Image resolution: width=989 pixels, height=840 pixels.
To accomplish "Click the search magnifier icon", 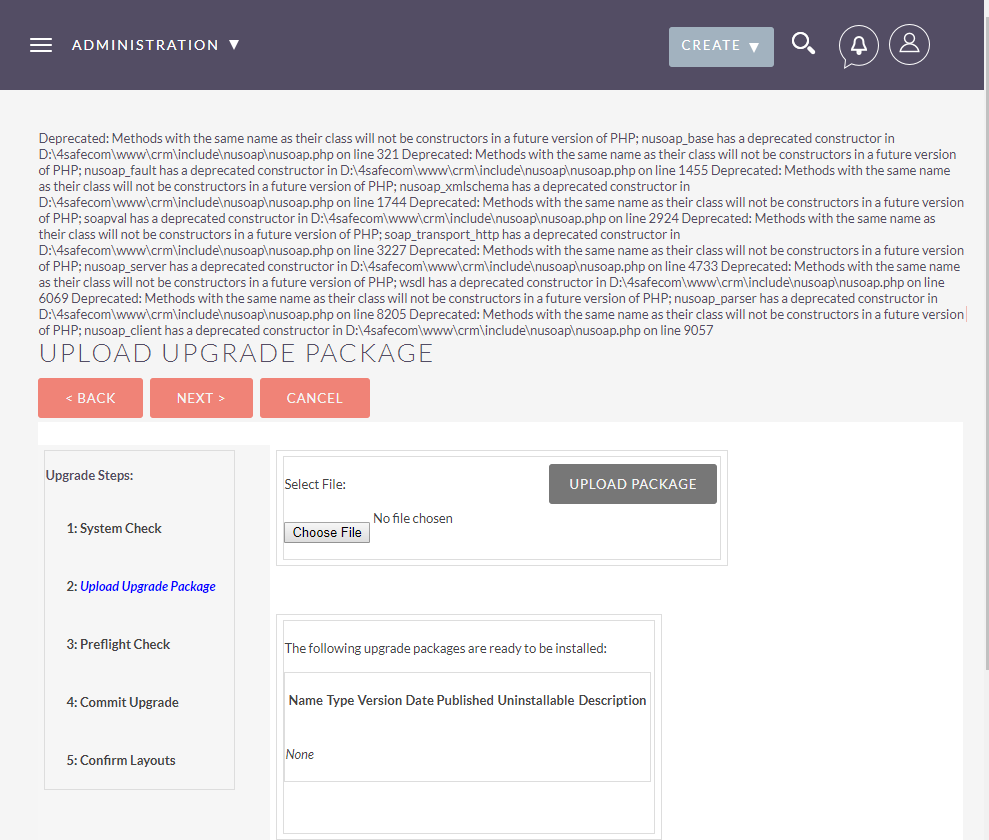I will (x=803, y=44).
